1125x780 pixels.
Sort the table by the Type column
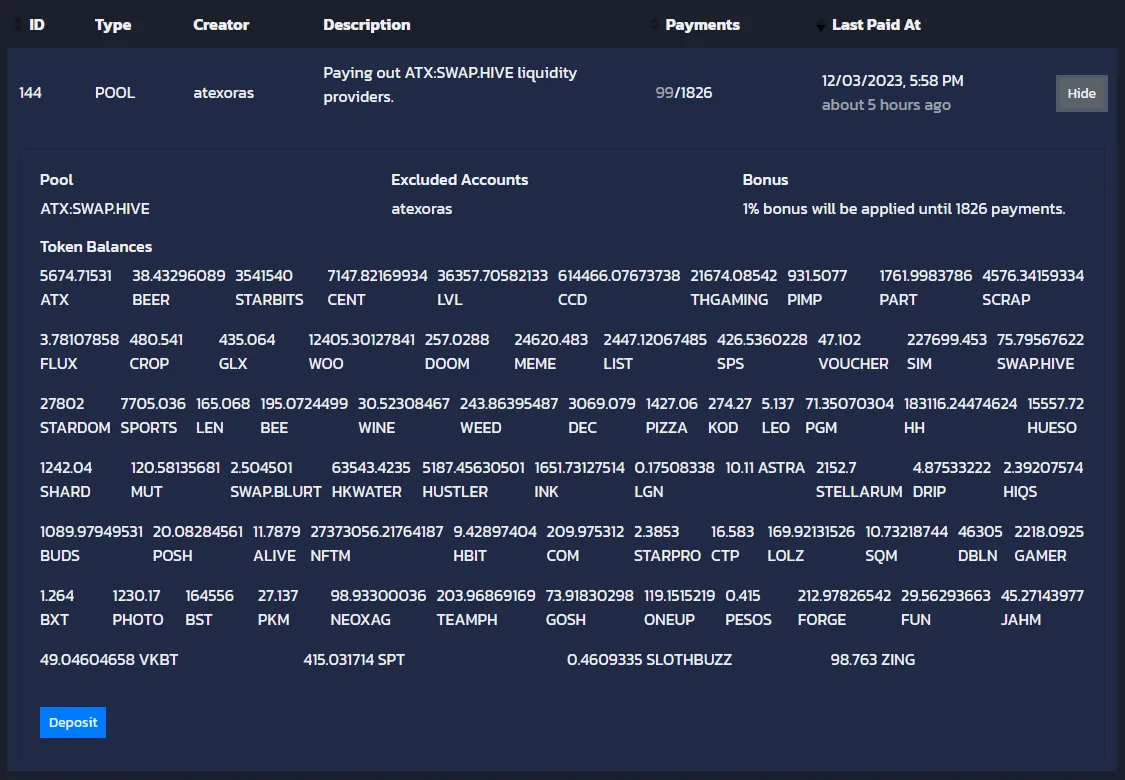(113, 25)
